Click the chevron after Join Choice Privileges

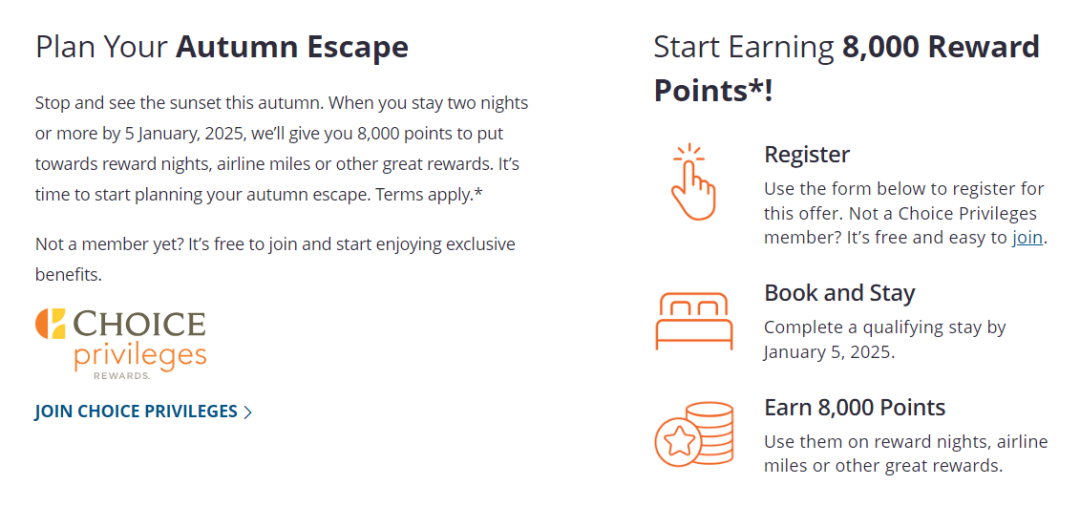[x=248, y=413]
